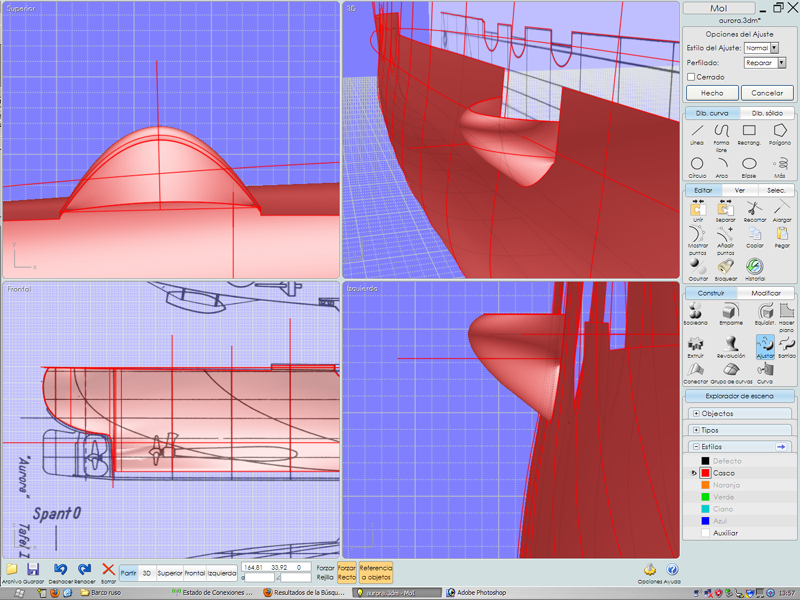Select the Círculo drawing tool
Viewport: 800px width, 600px height.
697,167
